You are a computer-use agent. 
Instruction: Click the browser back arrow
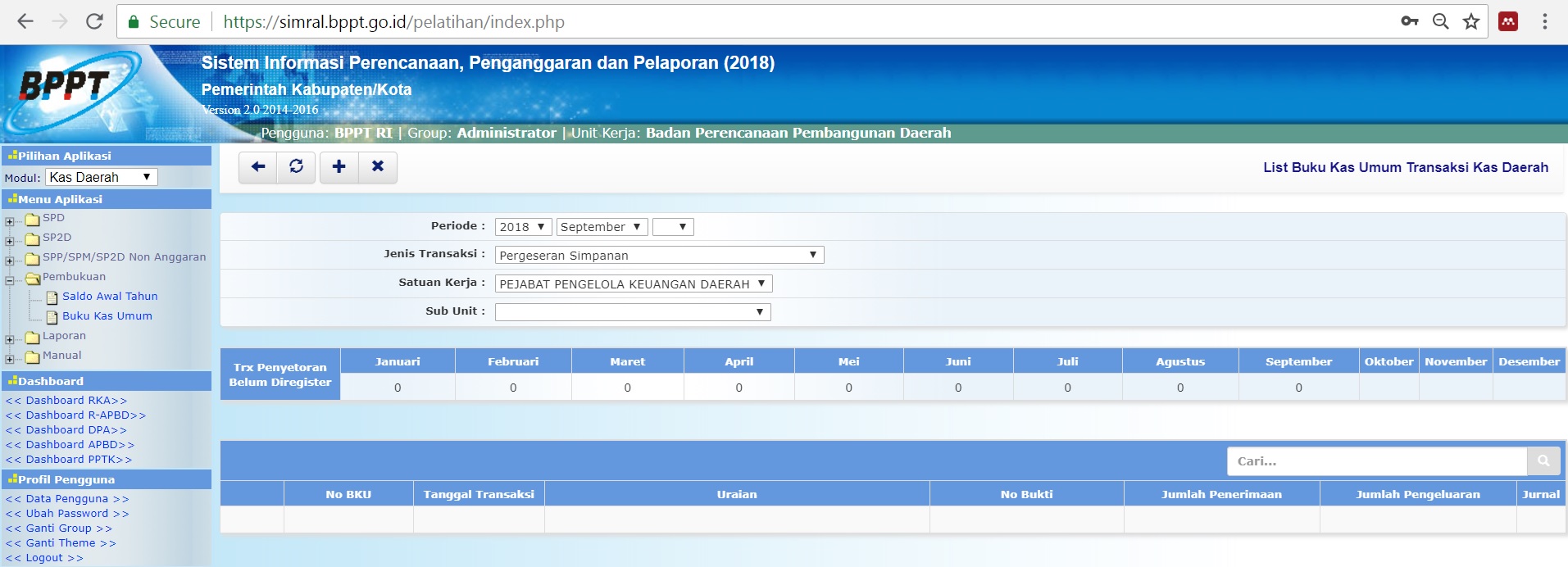click(x=25, y=21)
